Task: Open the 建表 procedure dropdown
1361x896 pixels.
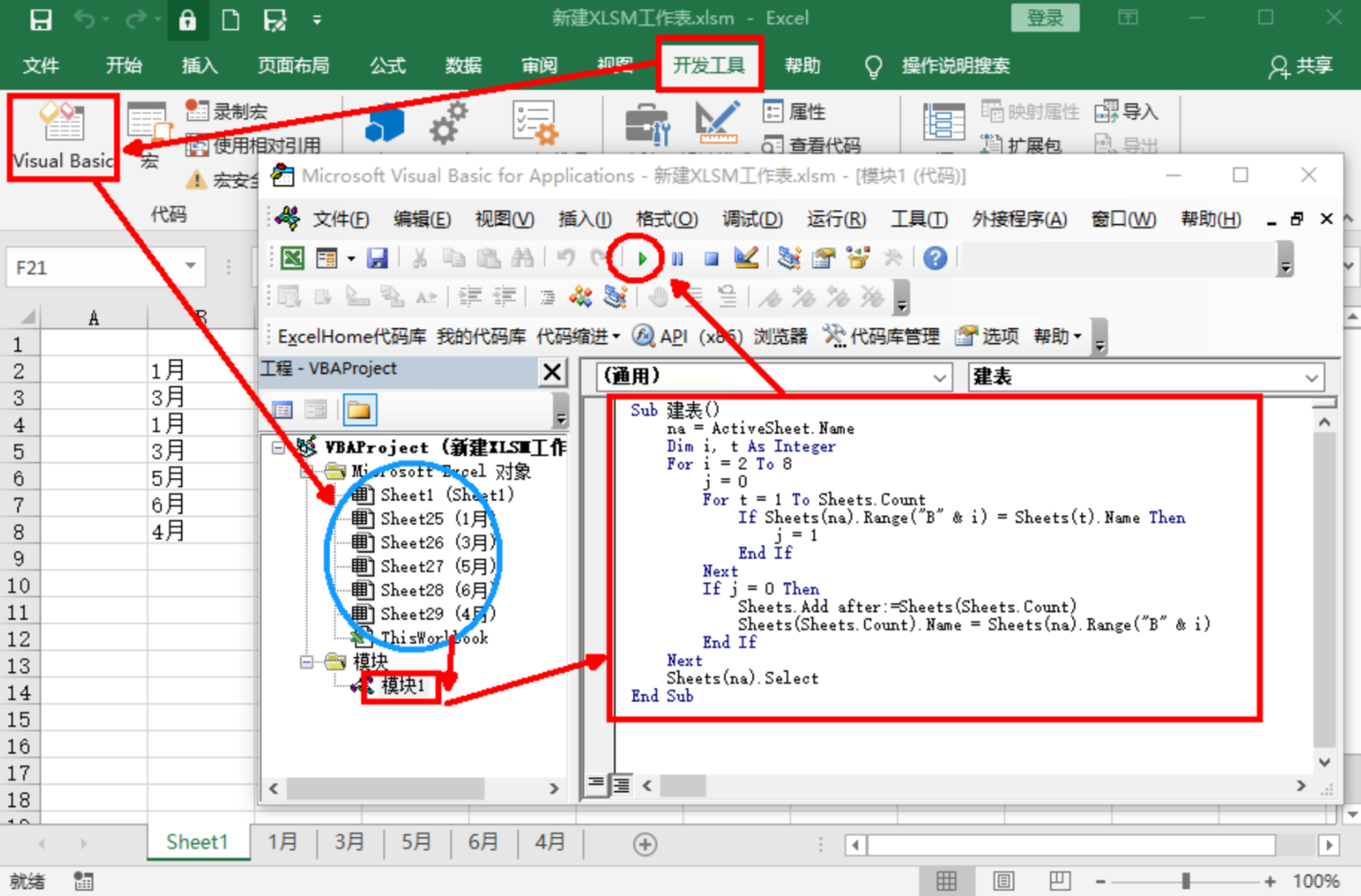Action: coord(1311,378)
